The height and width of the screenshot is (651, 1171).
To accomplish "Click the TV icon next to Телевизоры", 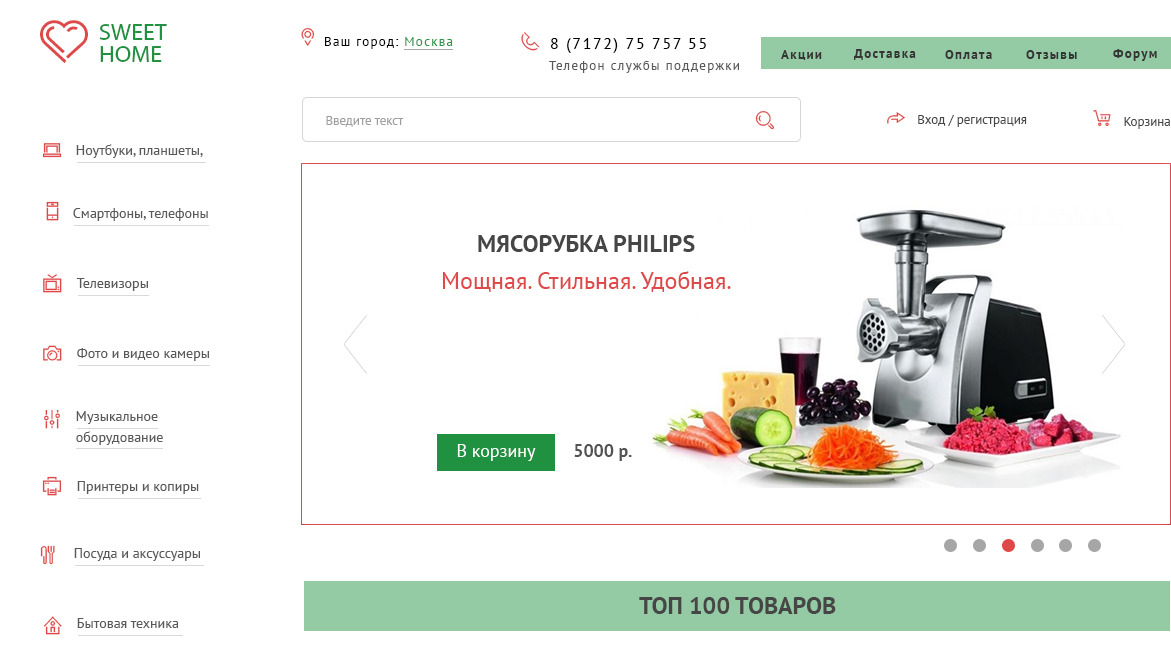I will (x=52, y=284).
